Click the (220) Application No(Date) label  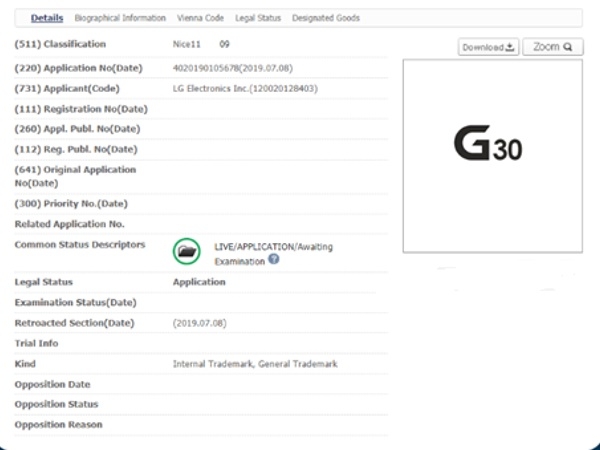pyautogui.click(x=78, y=68)
